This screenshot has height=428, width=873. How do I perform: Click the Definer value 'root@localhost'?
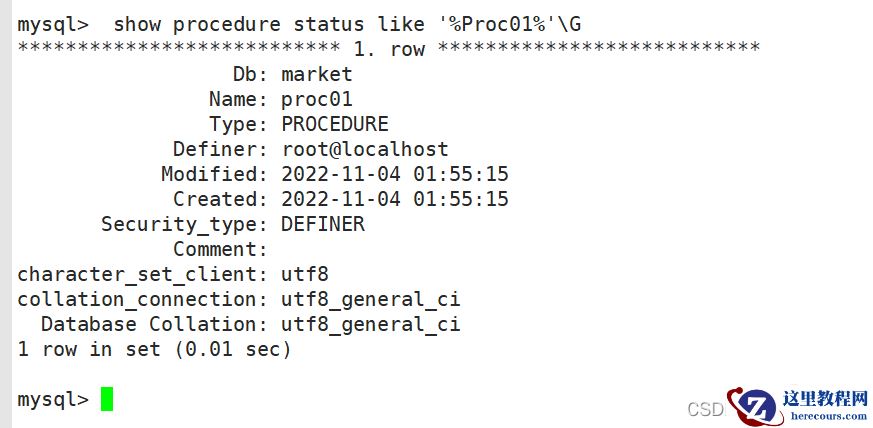(x=365, y=149)
